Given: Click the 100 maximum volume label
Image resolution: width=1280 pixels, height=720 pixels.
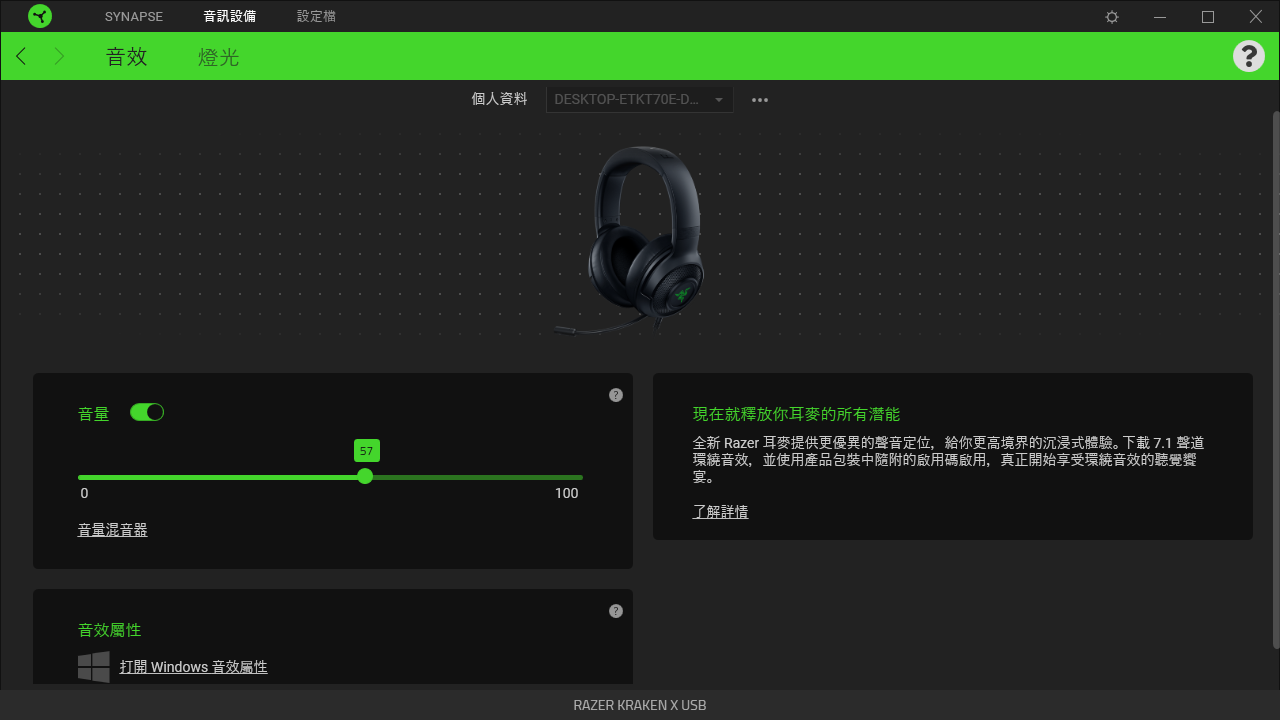Looking at the screenshot, I should point(567,493).
